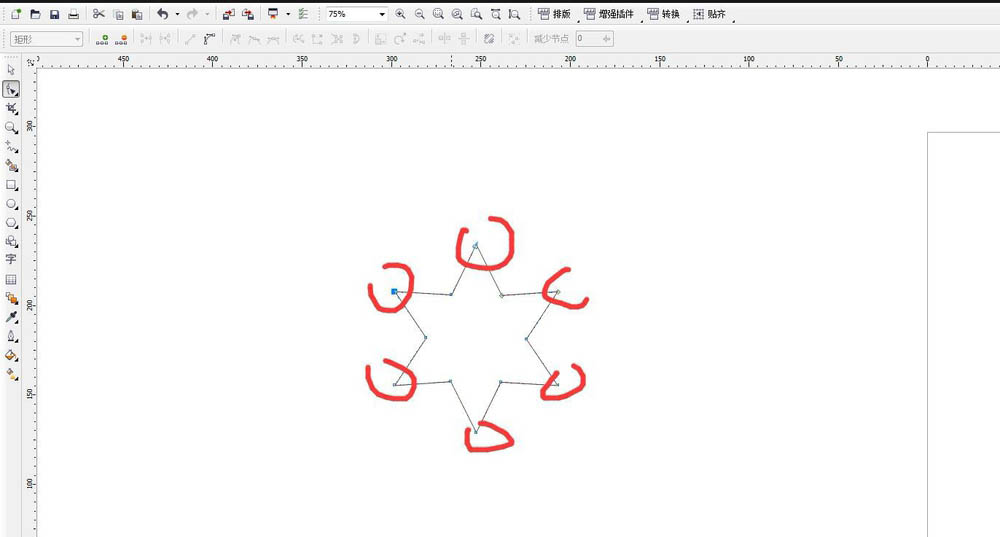The height and width of the screenshot is (537, 1000).
Task: Select the Rectangle tool
Action: point(11,185)
